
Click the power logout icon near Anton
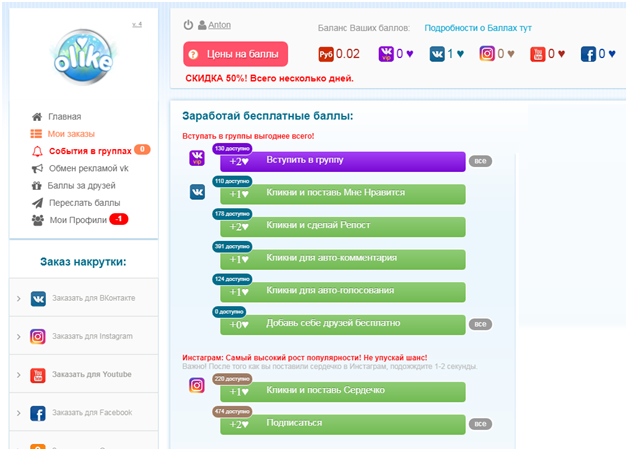188,25
